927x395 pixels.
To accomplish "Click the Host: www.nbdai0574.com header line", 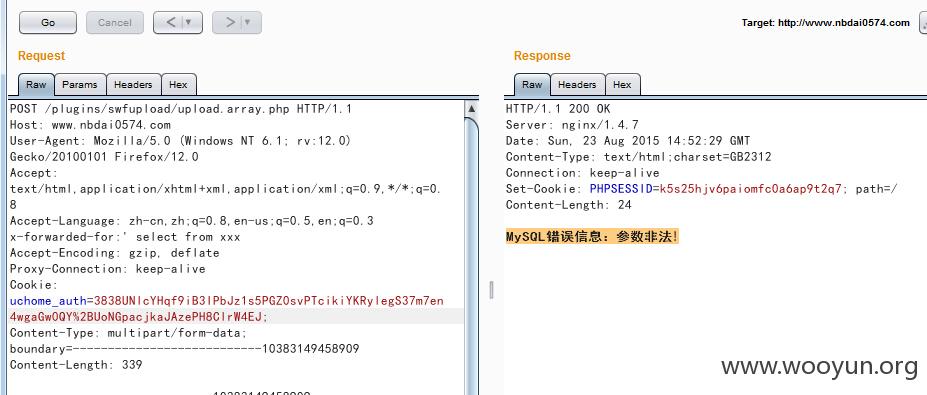I will tap(90, 125).
